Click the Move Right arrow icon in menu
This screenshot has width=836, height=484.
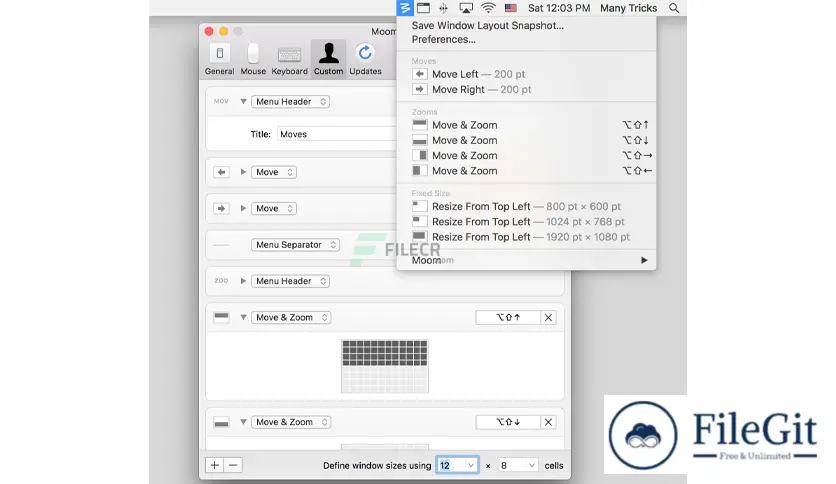tap(420, 90)
